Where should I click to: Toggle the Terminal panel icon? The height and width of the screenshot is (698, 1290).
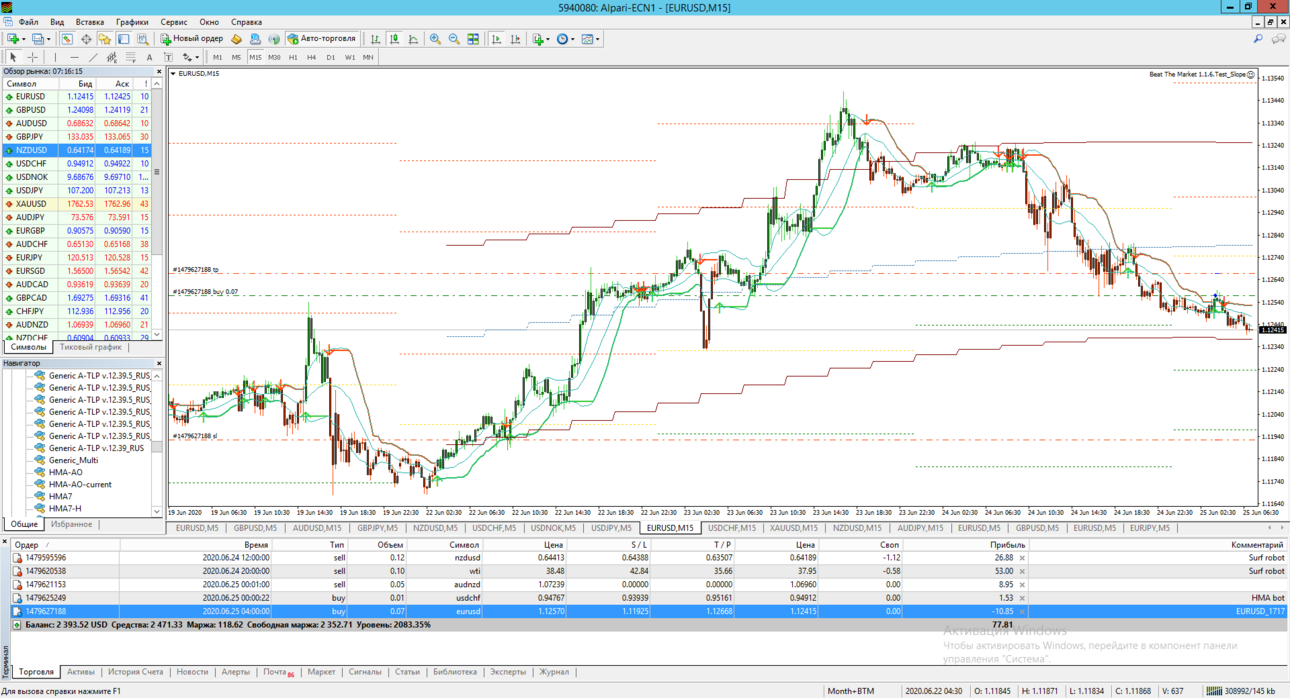click(123, 39)
